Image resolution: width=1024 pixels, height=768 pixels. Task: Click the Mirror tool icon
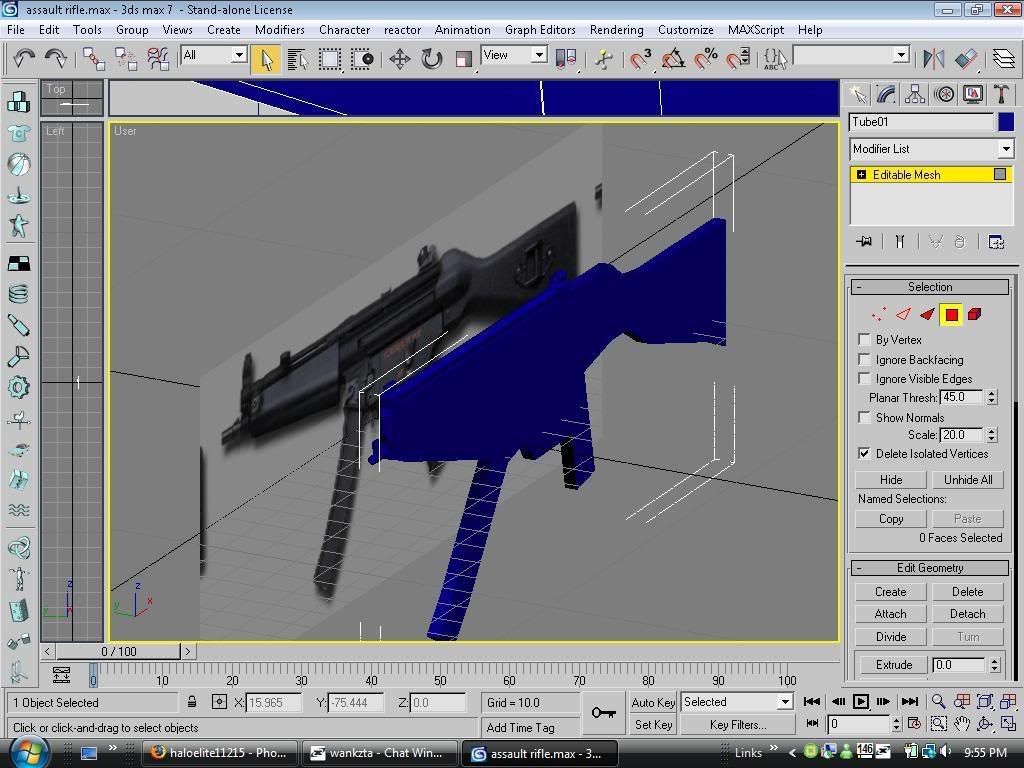[934, 59]
